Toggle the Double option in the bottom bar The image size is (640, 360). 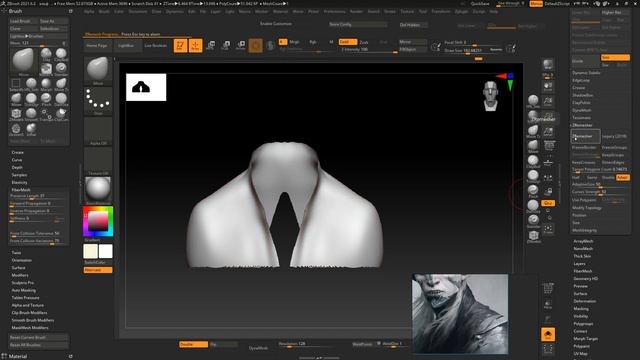tap(193, 344)
